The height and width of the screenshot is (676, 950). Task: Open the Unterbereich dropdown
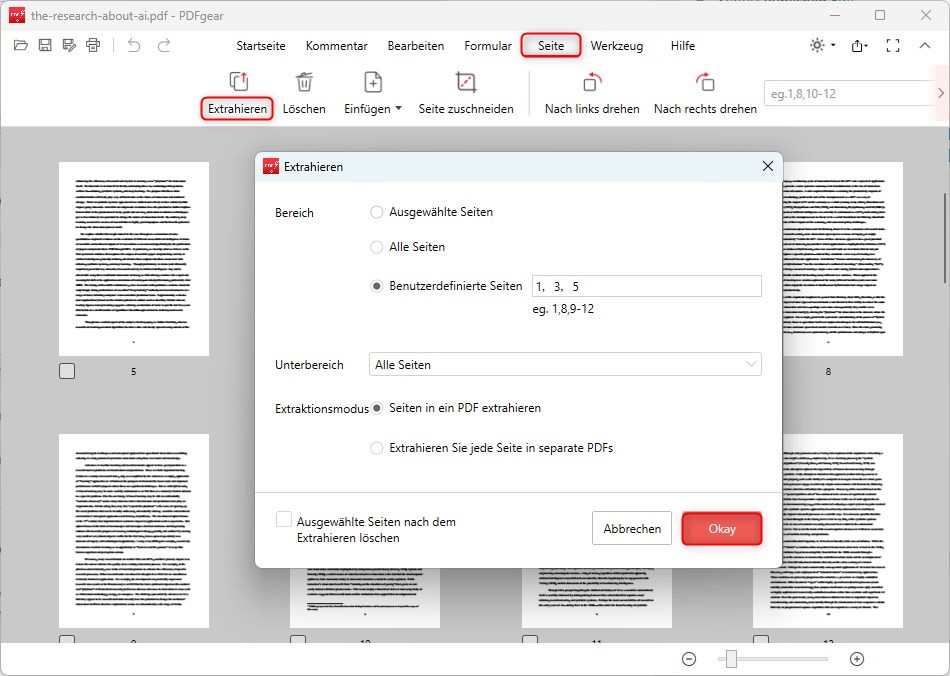(x=565, y=364)
